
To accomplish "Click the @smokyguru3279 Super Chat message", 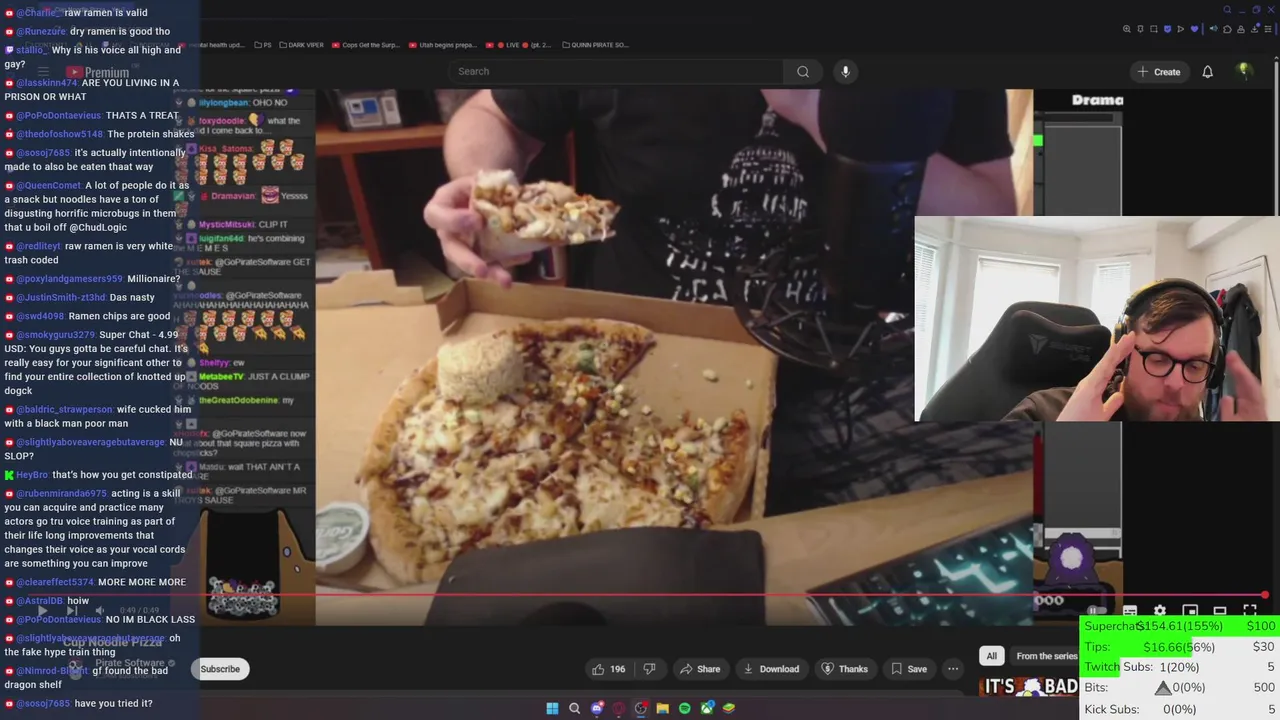I will 98,363.
